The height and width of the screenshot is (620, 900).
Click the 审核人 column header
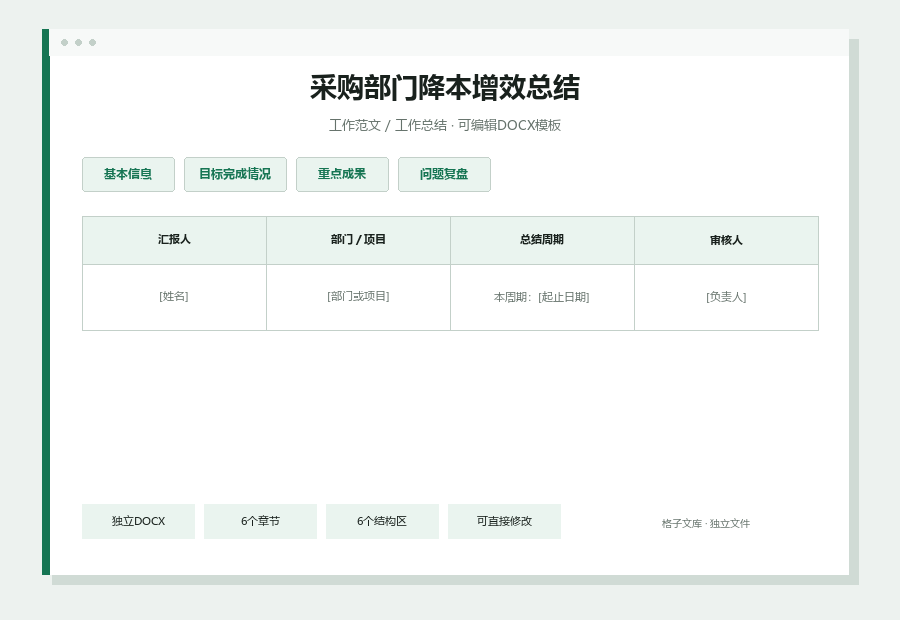tap(726, 240)
